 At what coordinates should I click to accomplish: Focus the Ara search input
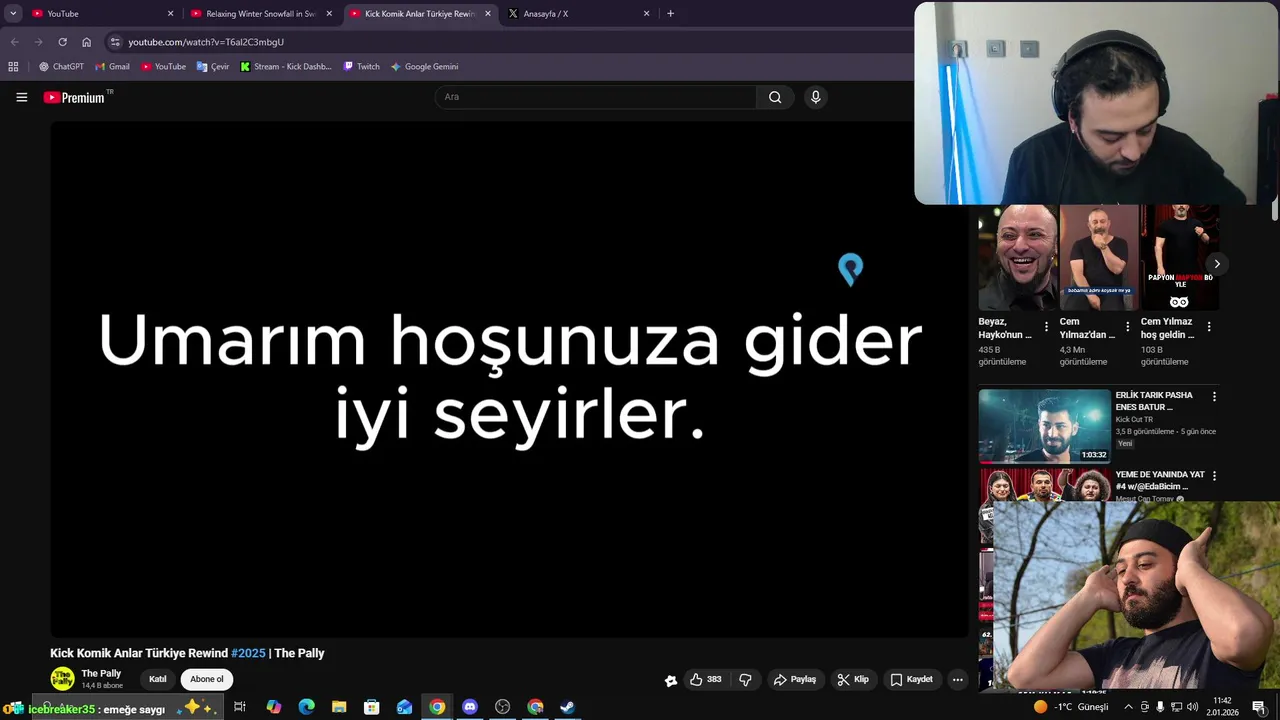click(596, 97)
